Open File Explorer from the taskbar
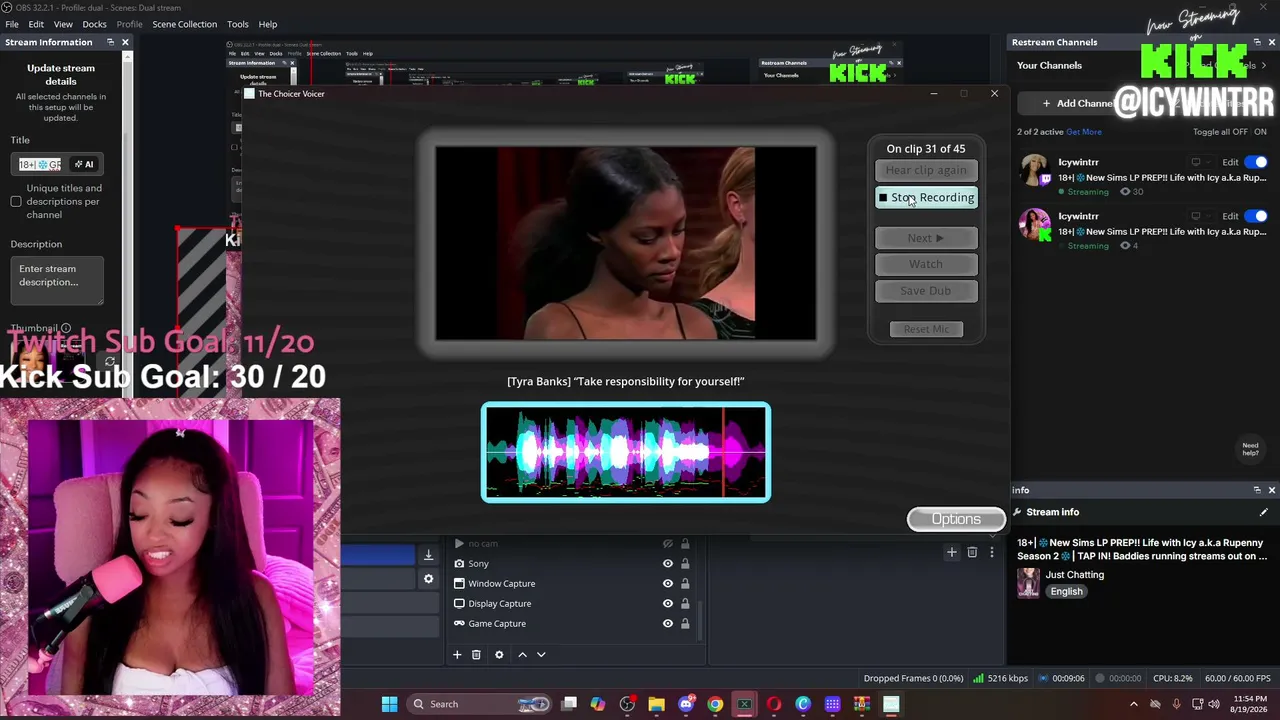Image resolution: width=1280 pixels, height=720 pixels. (656, 704)
